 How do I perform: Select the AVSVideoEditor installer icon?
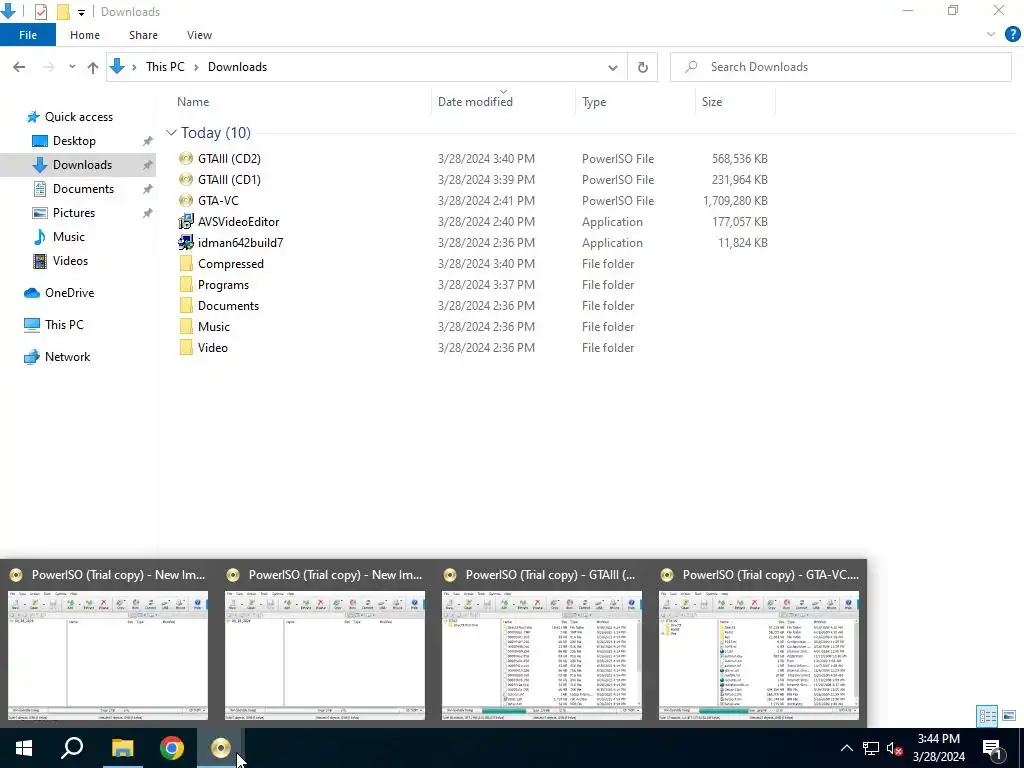click(x=186, y=221)
